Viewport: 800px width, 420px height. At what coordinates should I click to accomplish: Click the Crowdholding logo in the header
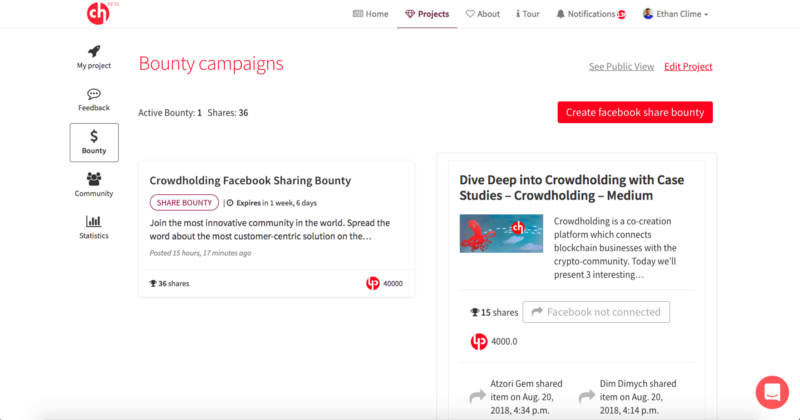(x=99, y=13)
